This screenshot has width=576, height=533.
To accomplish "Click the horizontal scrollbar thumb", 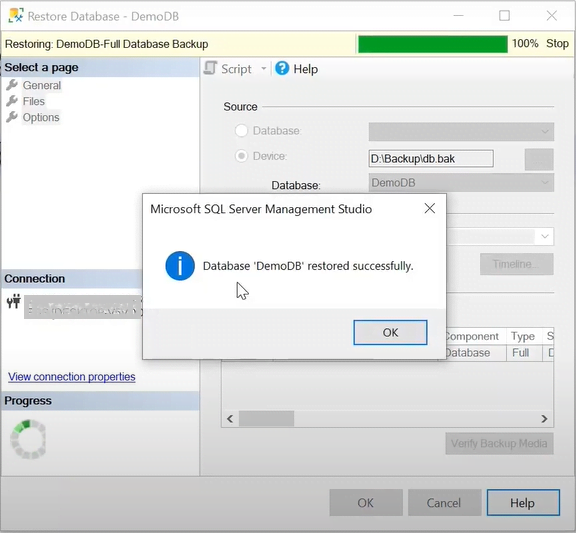I will 266,419.
